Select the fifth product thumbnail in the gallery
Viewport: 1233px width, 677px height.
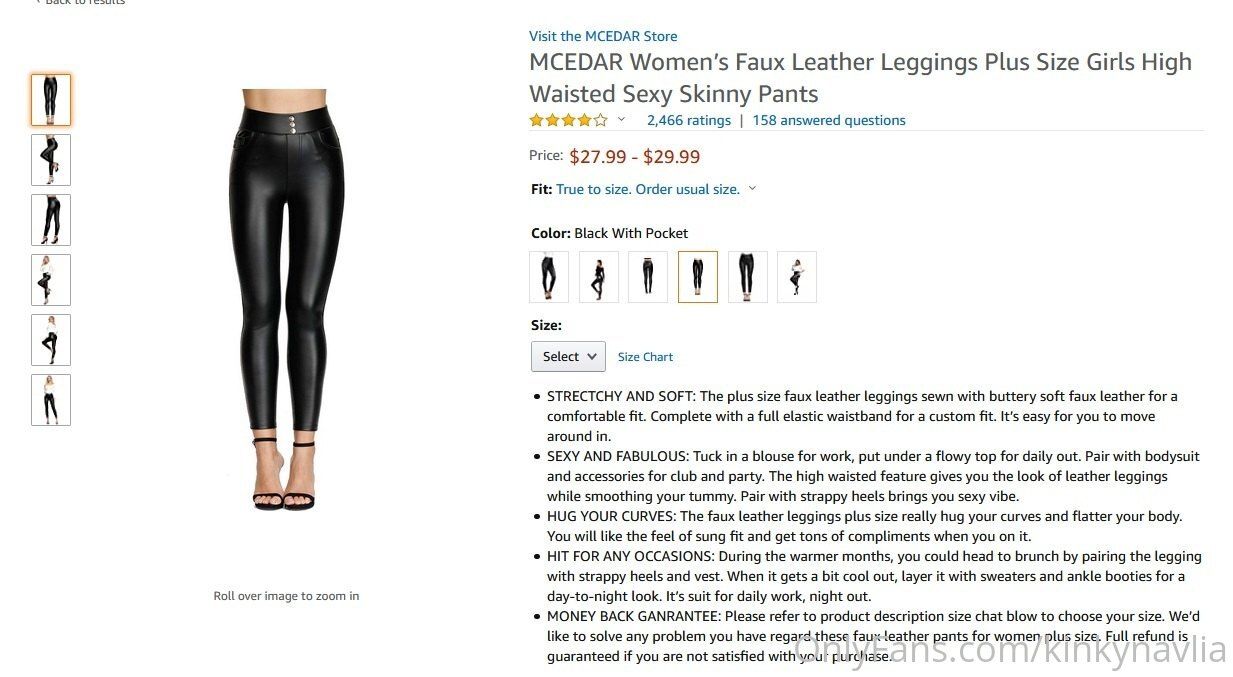click(x=51, y=340)
